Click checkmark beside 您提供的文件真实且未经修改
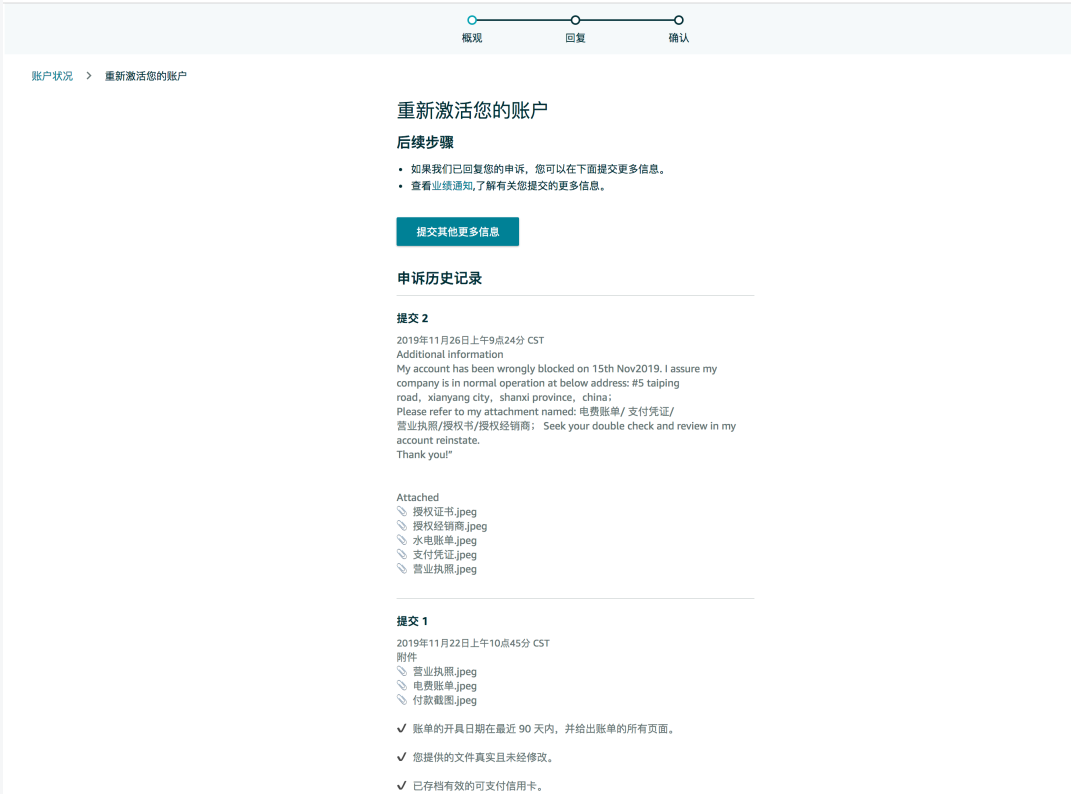 (402, 757)
